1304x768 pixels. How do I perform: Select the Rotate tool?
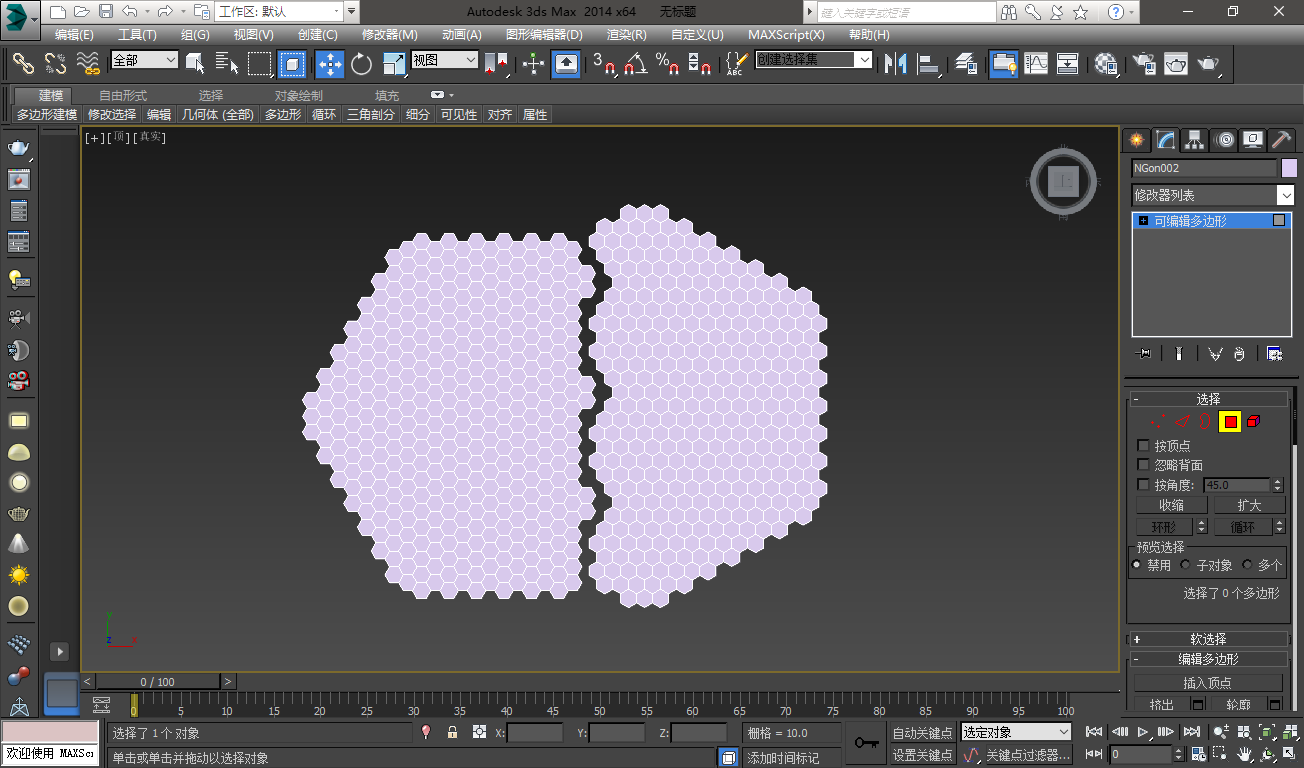(361, 64)
